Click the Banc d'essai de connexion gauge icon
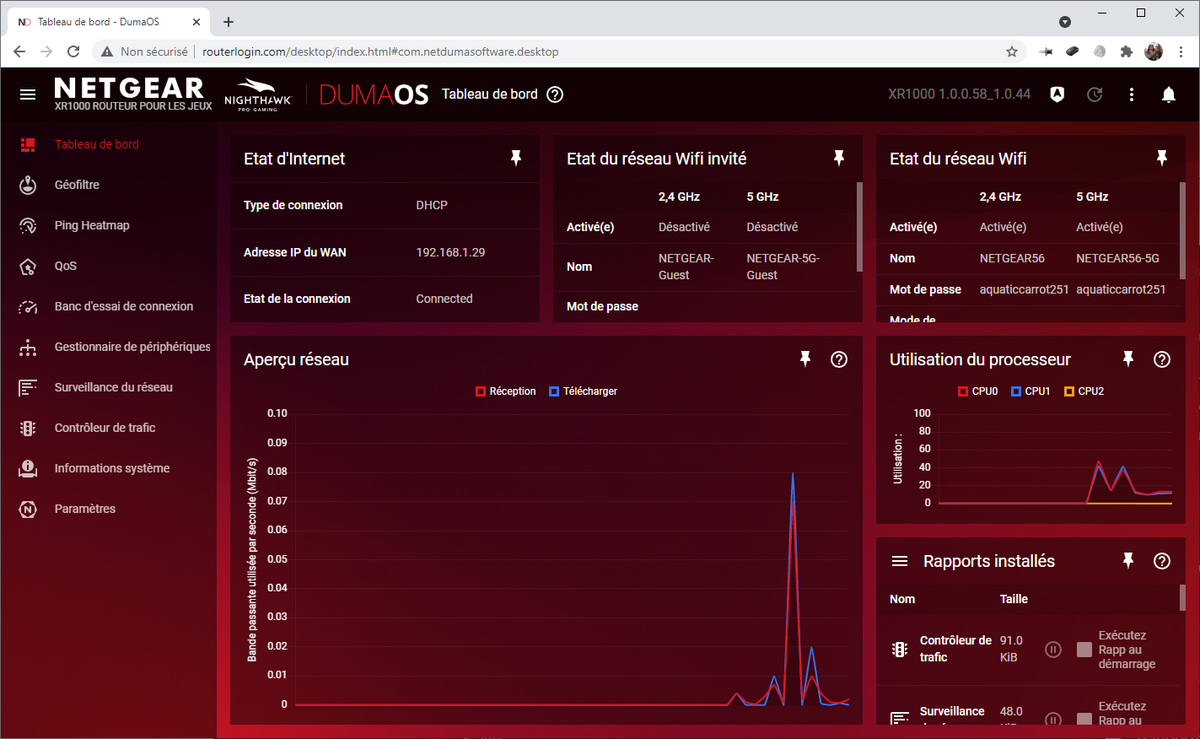The height and width of the screenshot is (739, 1200). pos(28,307)
